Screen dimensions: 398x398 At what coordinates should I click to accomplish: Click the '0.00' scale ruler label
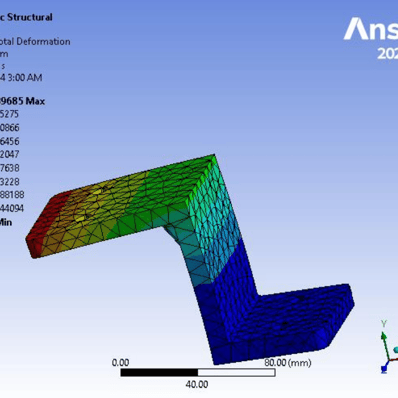pyautogui.click(x=120, y=363)
